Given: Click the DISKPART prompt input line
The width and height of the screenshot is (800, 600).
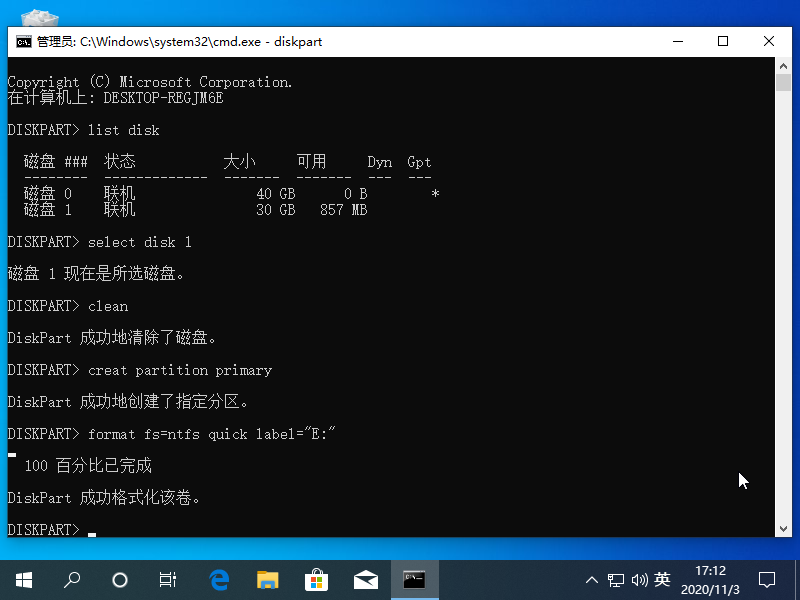Looking at the screenshot, I should click(95, 529).
